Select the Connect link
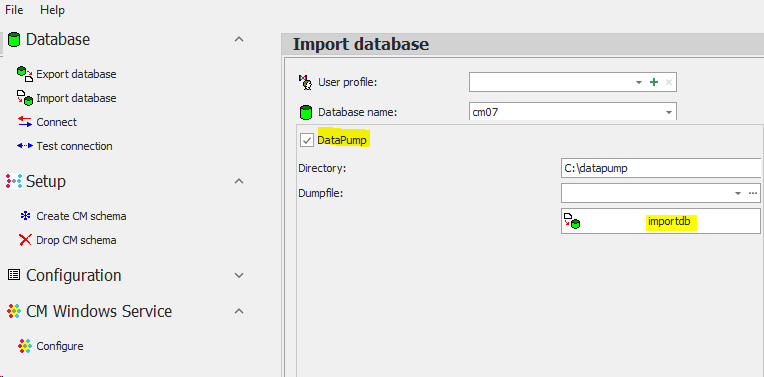764x377 pixels. click(x=57, y=122)
